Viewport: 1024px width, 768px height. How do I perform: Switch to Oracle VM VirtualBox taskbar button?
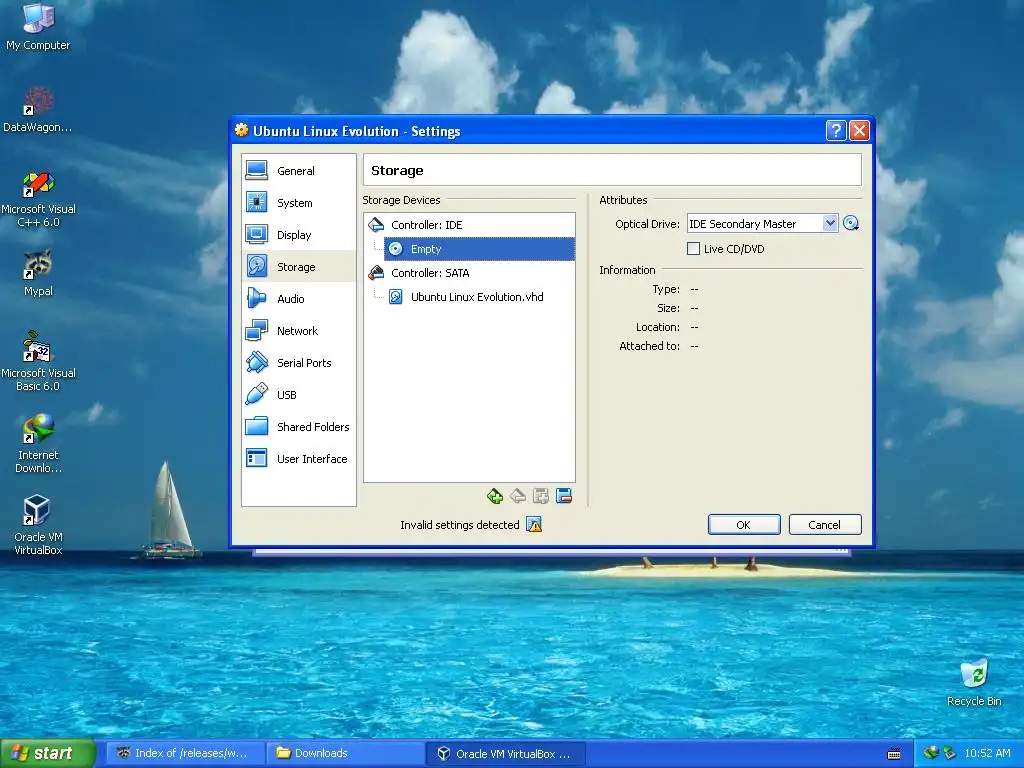pos(505,753)
